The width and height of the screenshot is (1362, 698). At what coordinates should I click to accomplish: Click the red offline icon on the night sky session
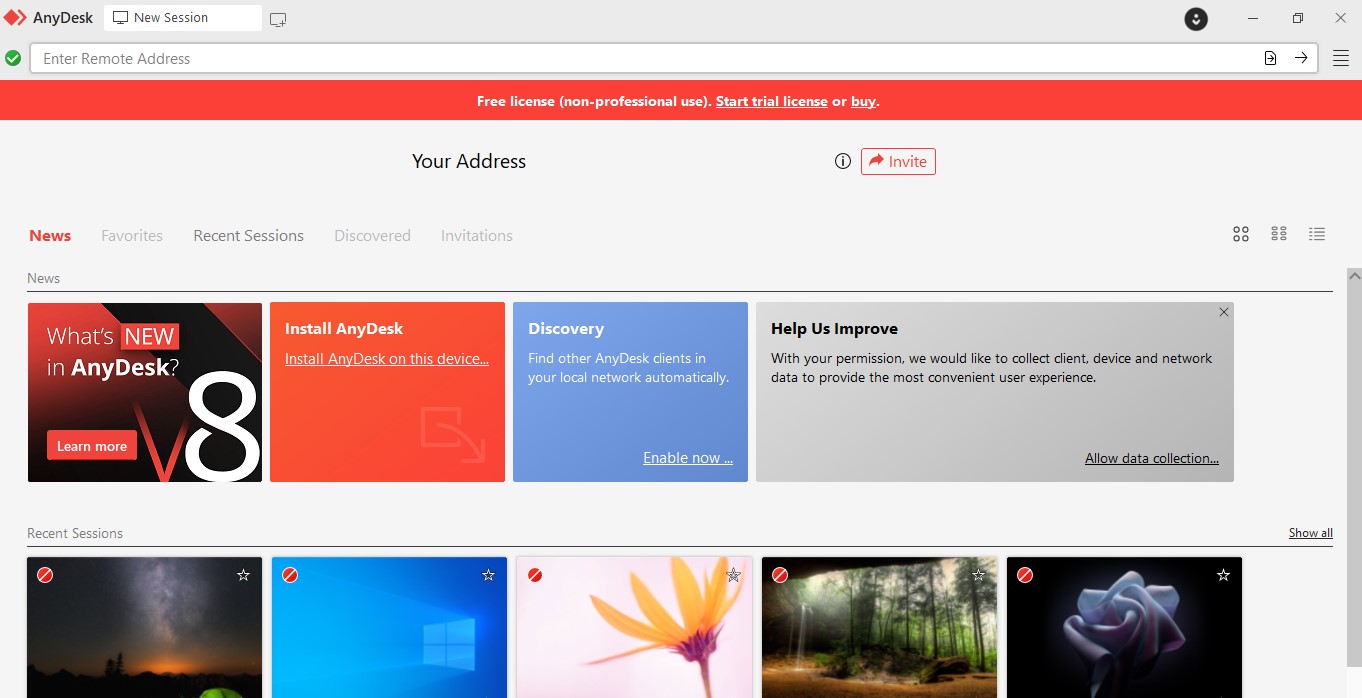[45, 575]
